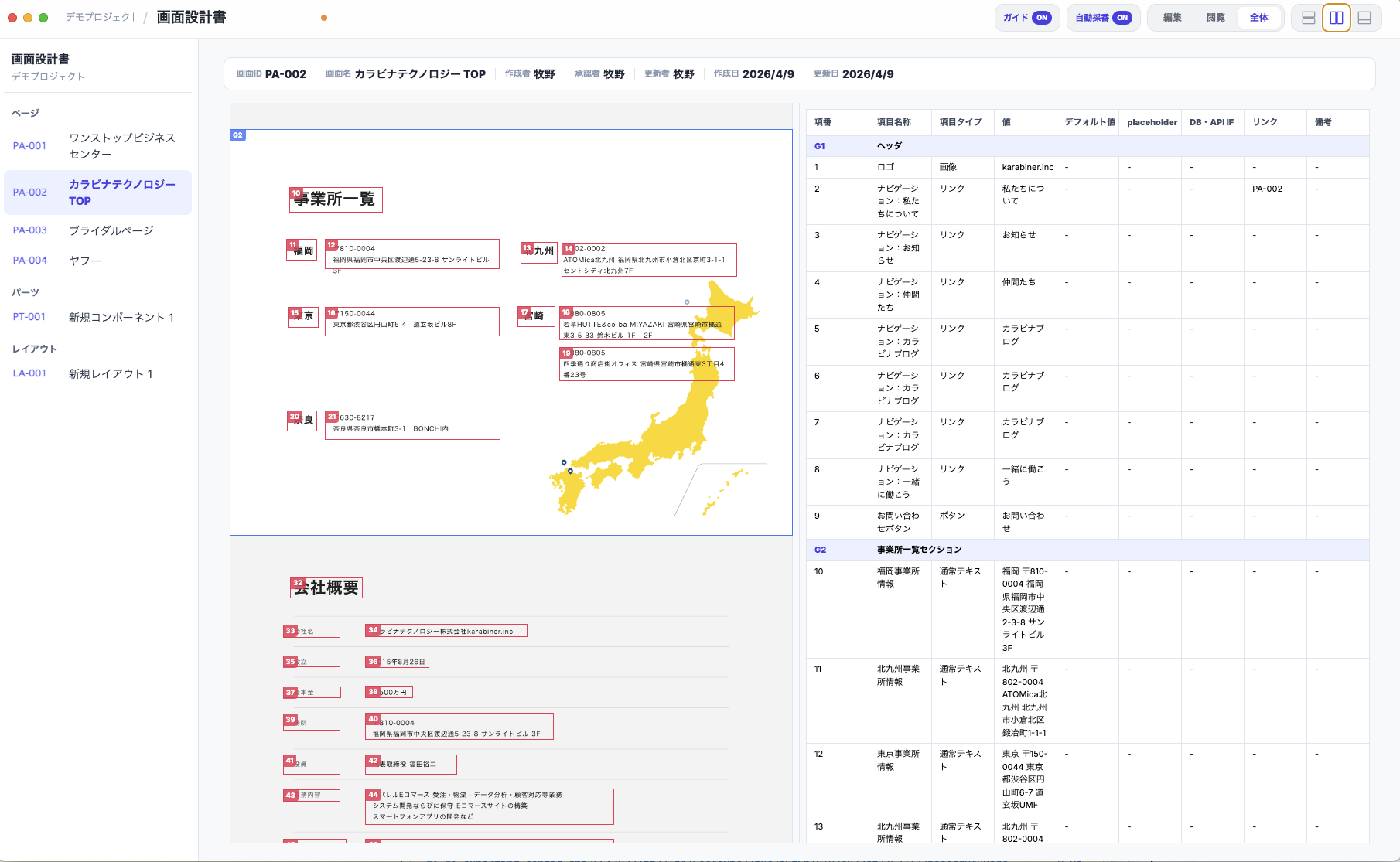Select annotation marker 20 on 奈良 label
The height and width of the screenshot is (862, 1400).
[295, 417]
